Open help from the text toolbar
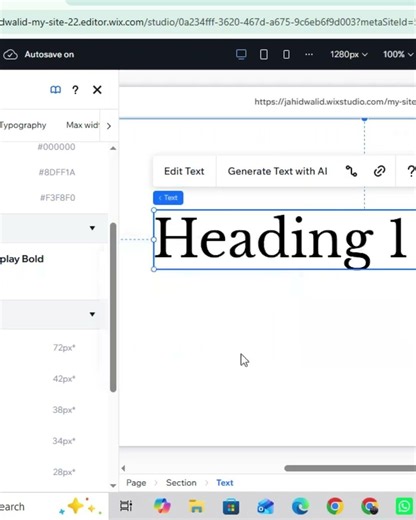 click(411, 171)
